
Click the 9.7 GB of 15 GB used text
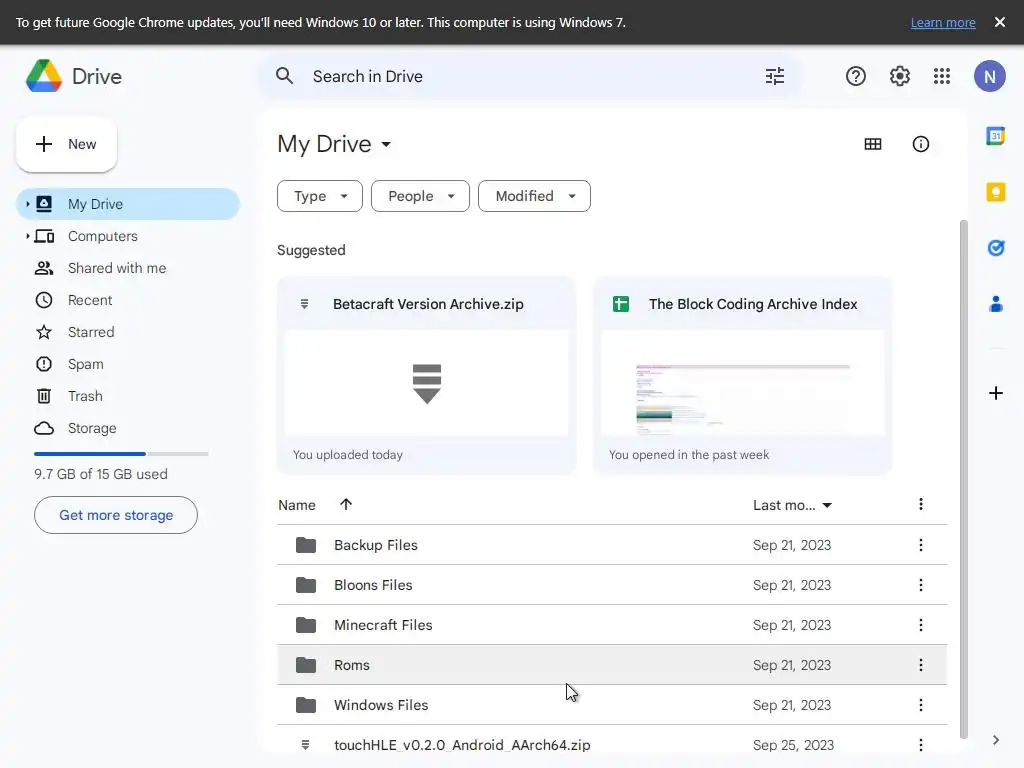pyautogui.click(x=101, y=475)
